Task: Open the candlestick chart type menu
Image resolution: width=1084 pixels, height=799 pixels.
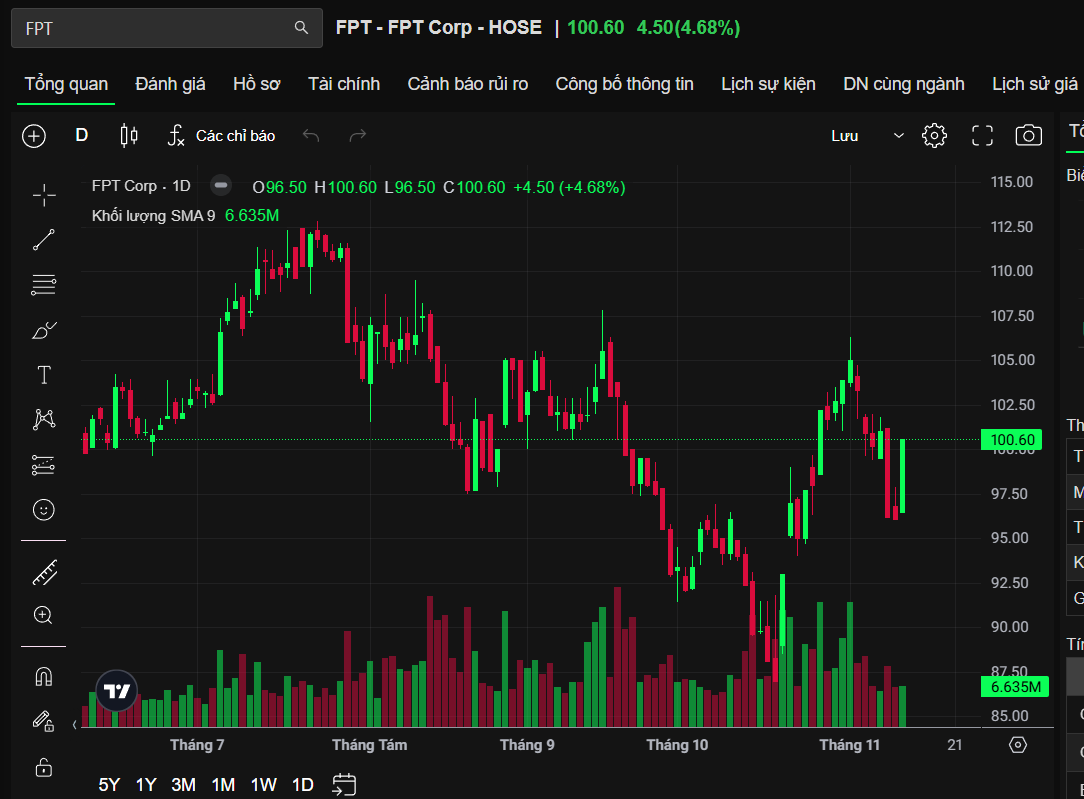Action: 128,136
